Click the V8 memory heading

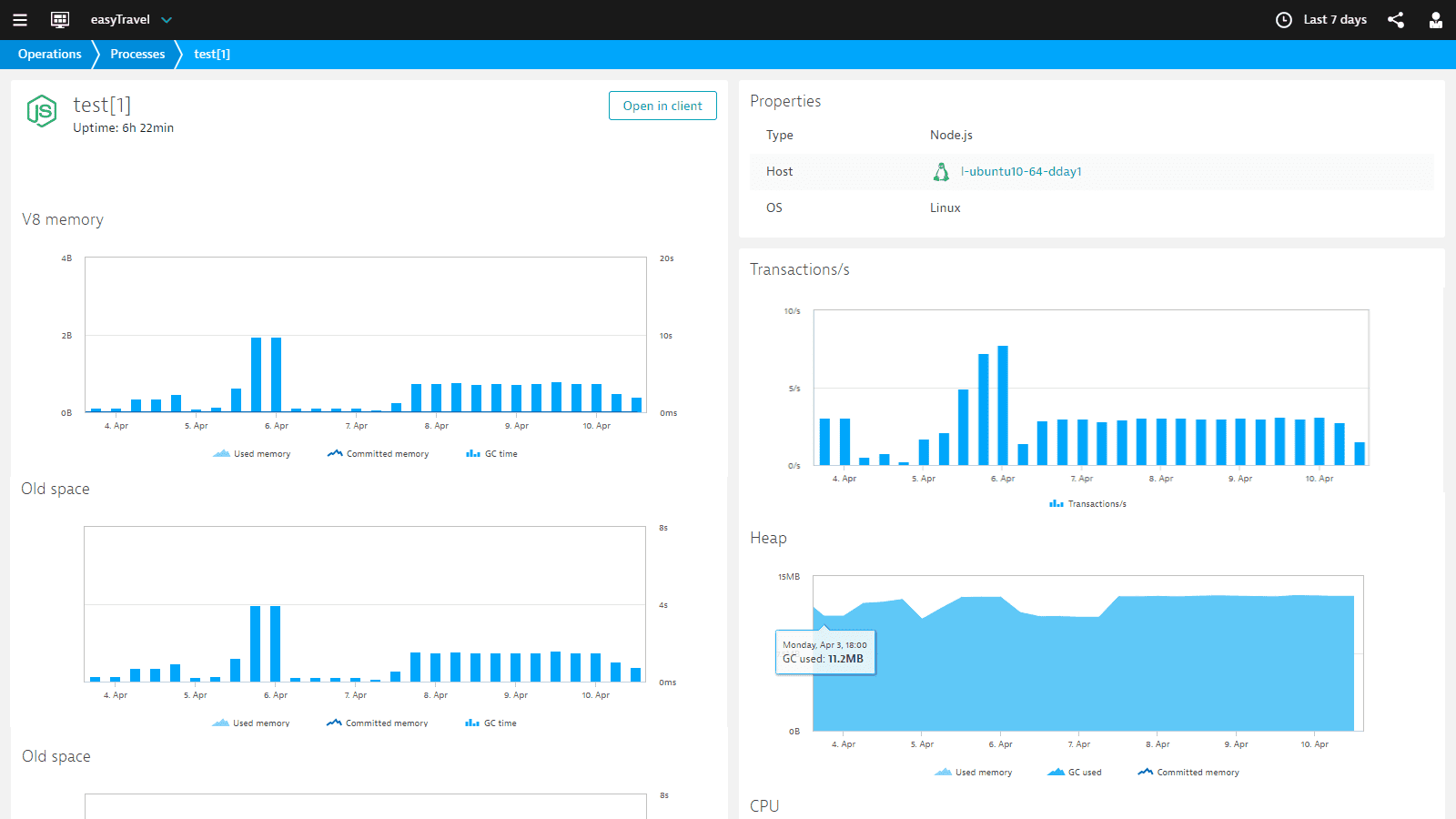[63, 219]
